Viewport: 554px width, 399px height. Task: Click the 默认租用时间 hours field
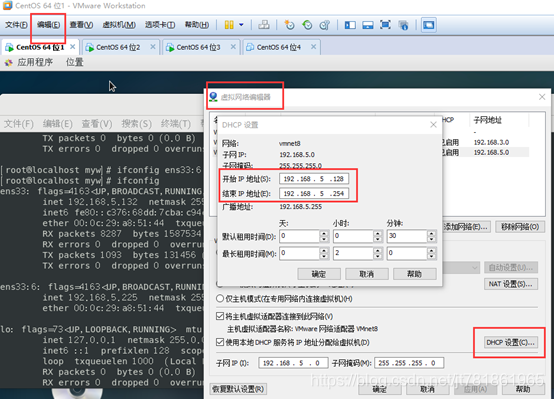353,236
